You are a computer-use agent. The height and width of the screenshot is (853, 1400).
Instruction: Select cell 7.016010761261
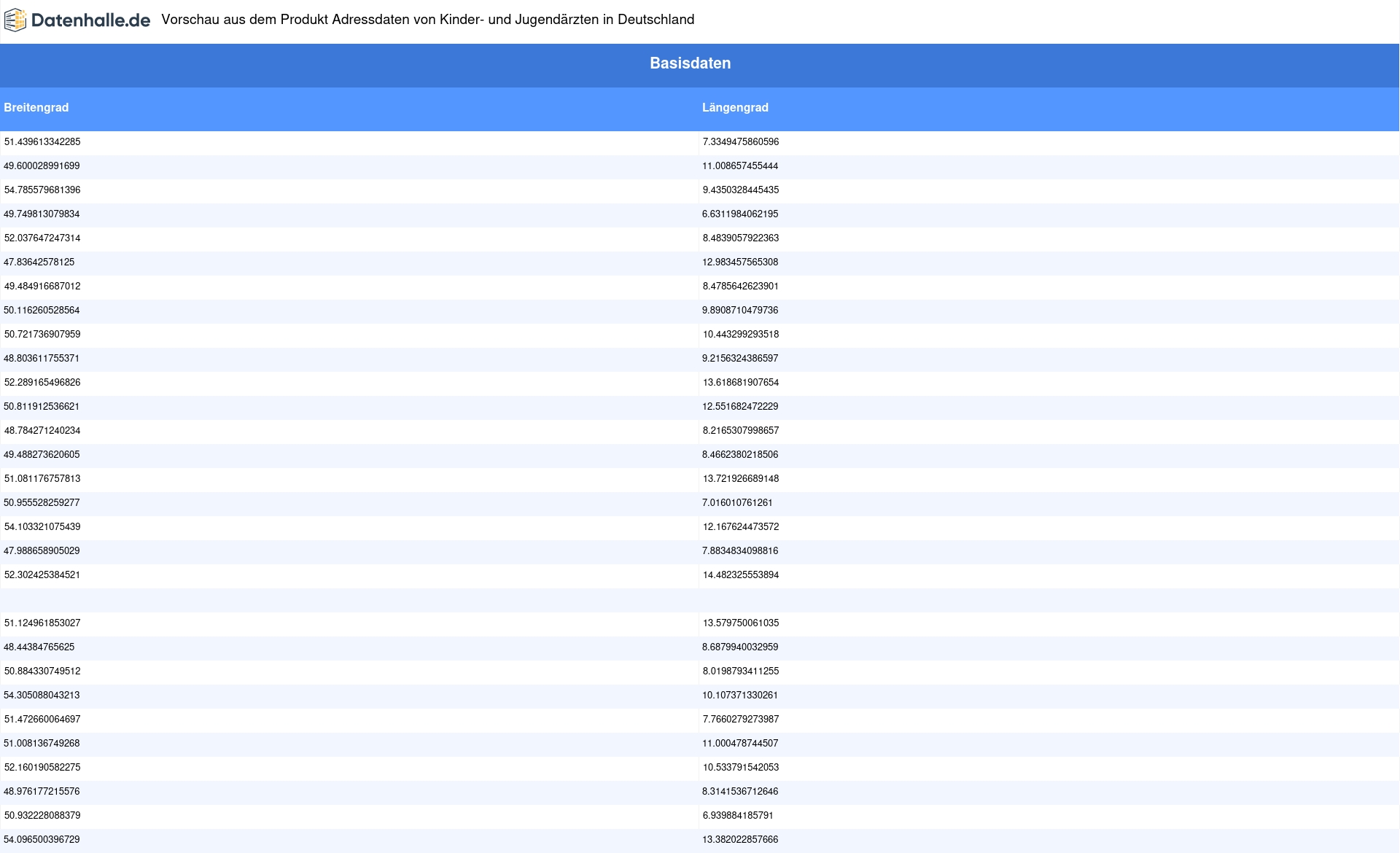point(737,503)
